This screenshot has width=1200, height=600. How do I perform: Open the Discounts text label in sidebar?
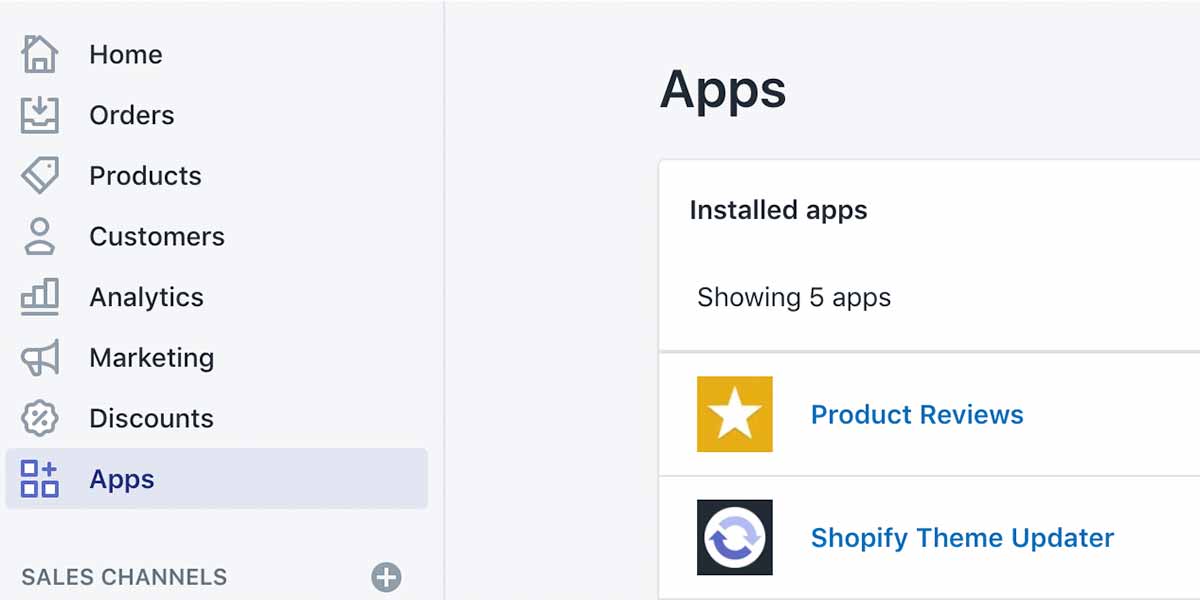click(x=152, y=419)
